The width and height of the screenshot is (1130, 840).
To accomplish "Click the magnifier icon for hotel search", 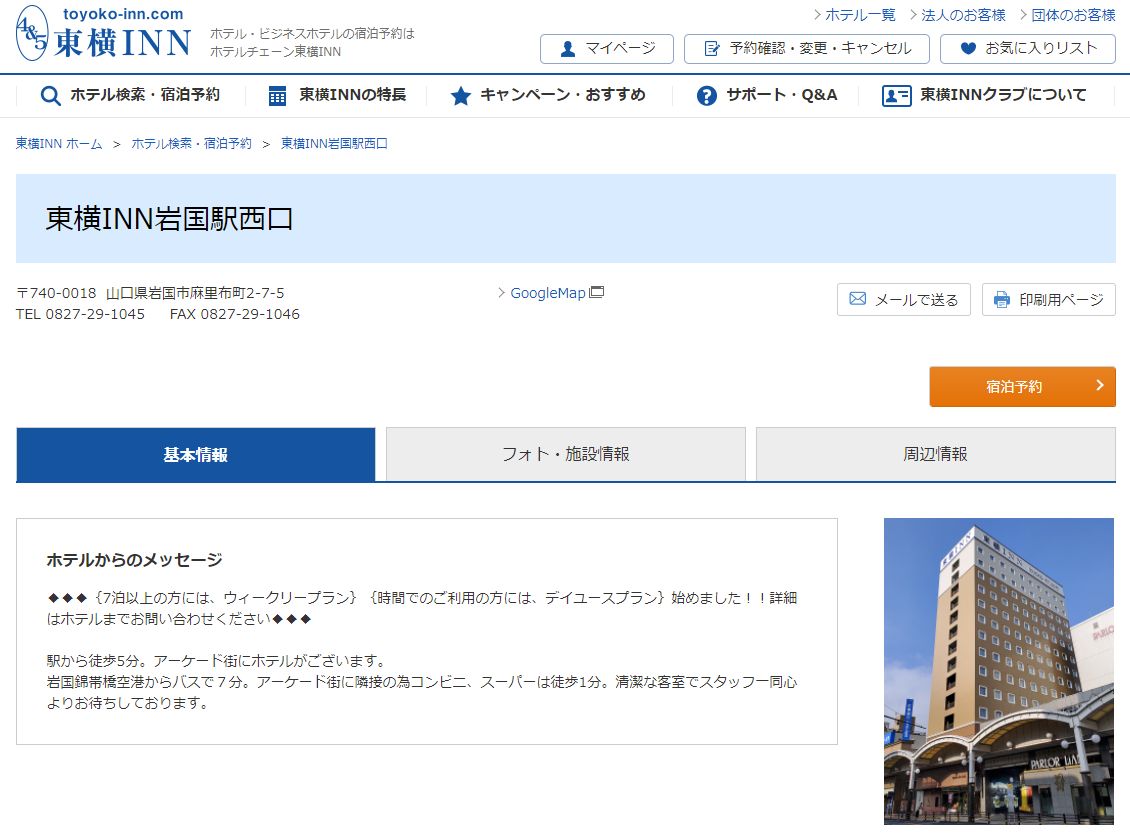I will (50, 96).
